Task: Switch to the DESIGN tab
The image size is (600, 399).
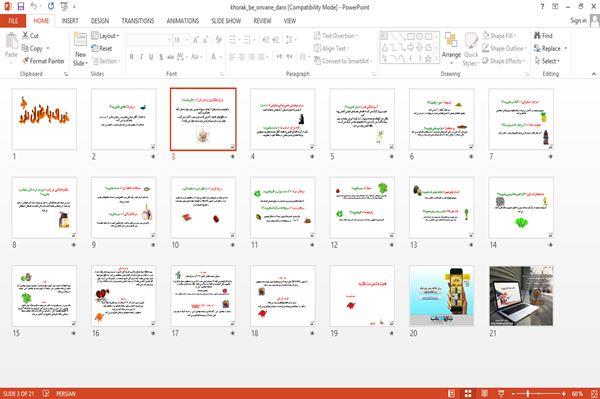Action: (100, 21)
